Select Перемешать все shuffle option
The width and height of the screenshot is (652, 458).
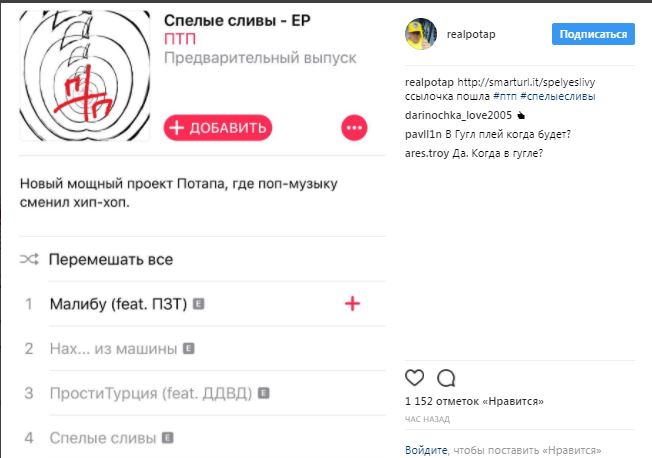[x=111, y=260]
